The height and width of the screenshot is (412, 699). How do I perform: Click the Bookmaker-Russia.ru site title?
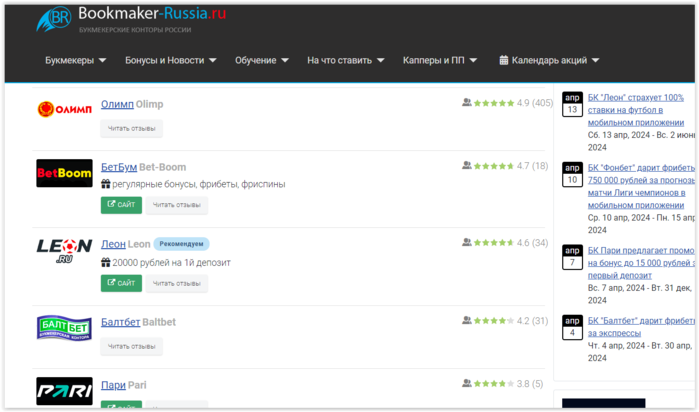[152, 13]
